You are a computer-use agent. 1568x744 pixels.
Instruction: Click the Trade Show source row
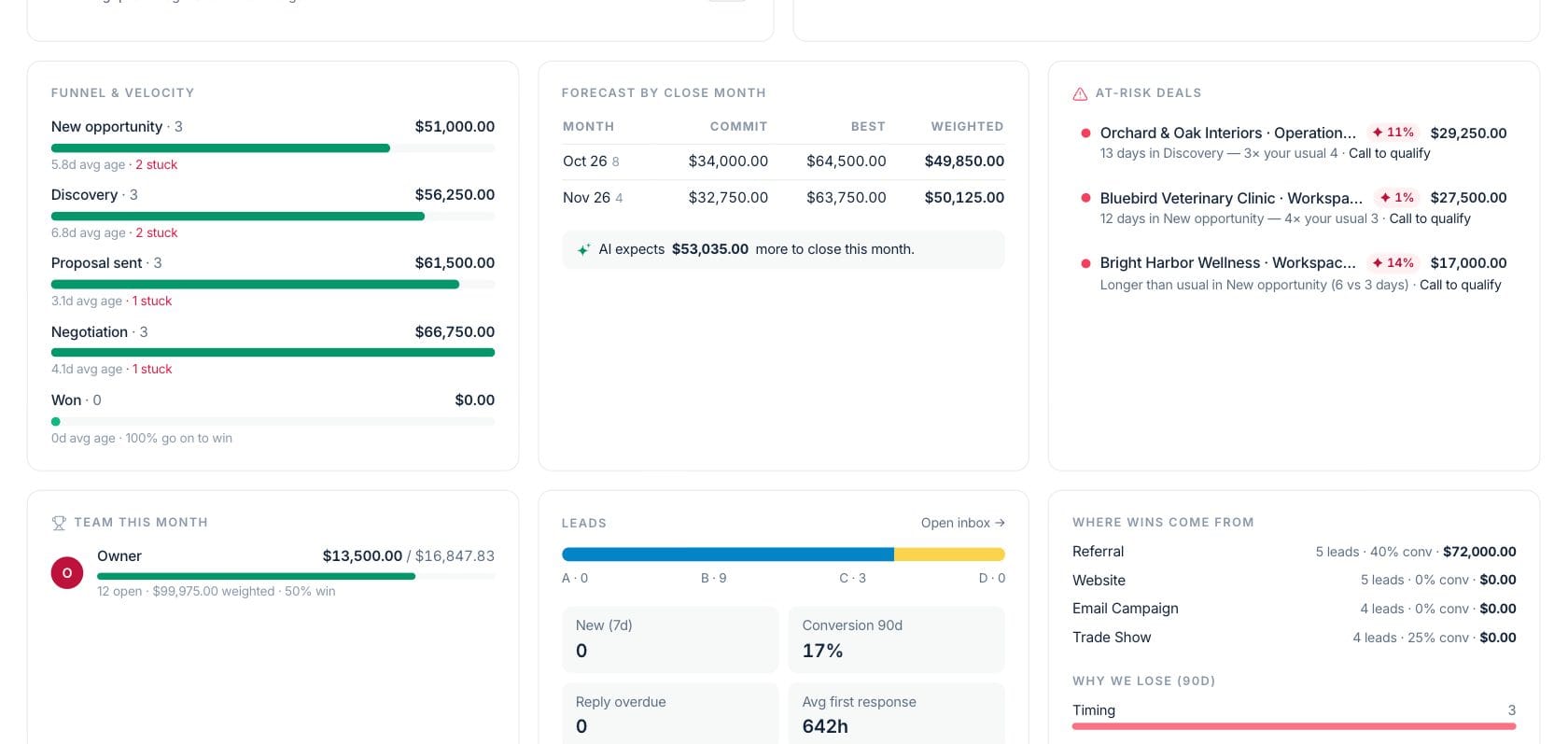(1294, 638)
